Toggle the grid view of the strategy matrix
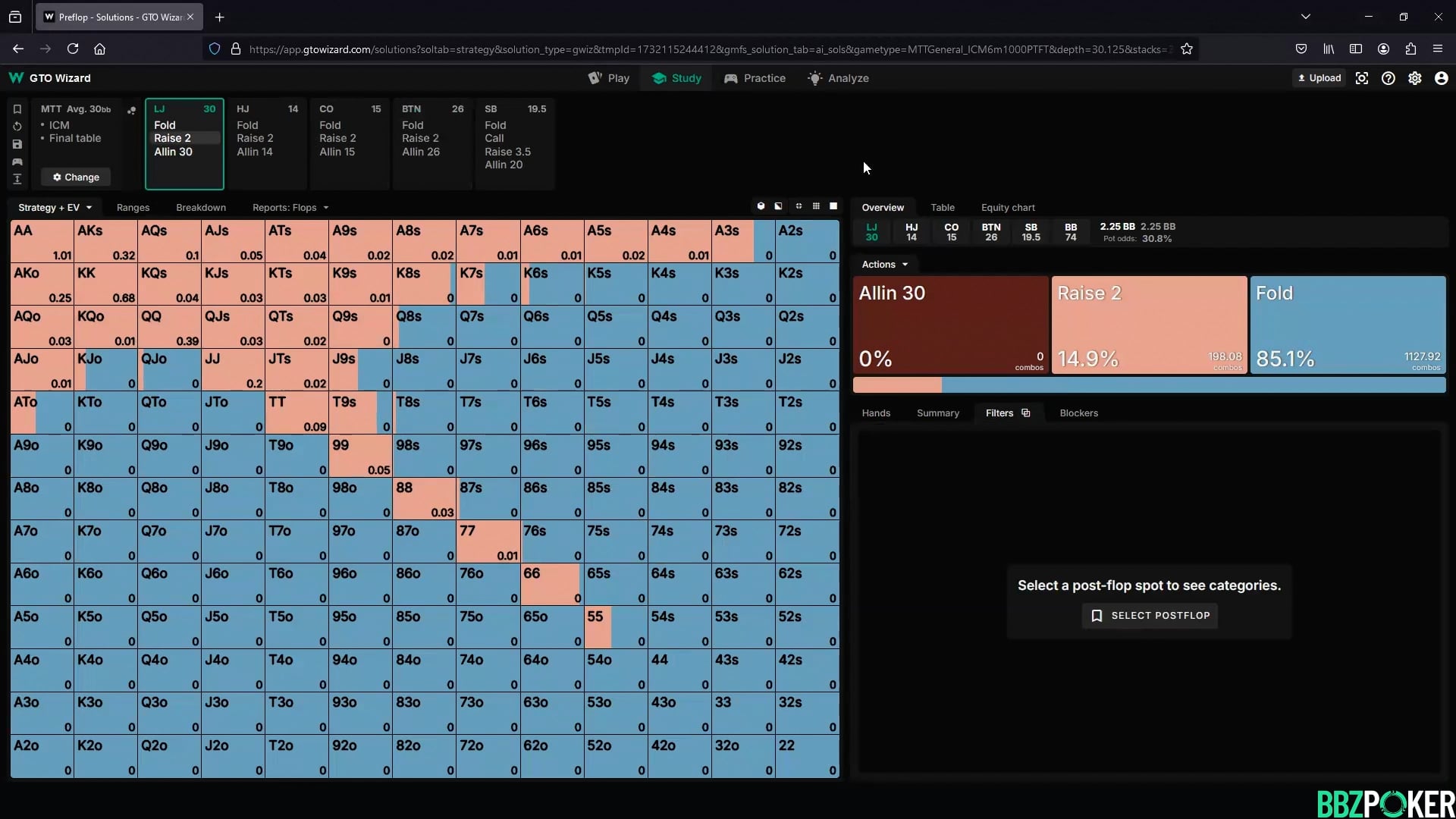 tap(817, 206)
